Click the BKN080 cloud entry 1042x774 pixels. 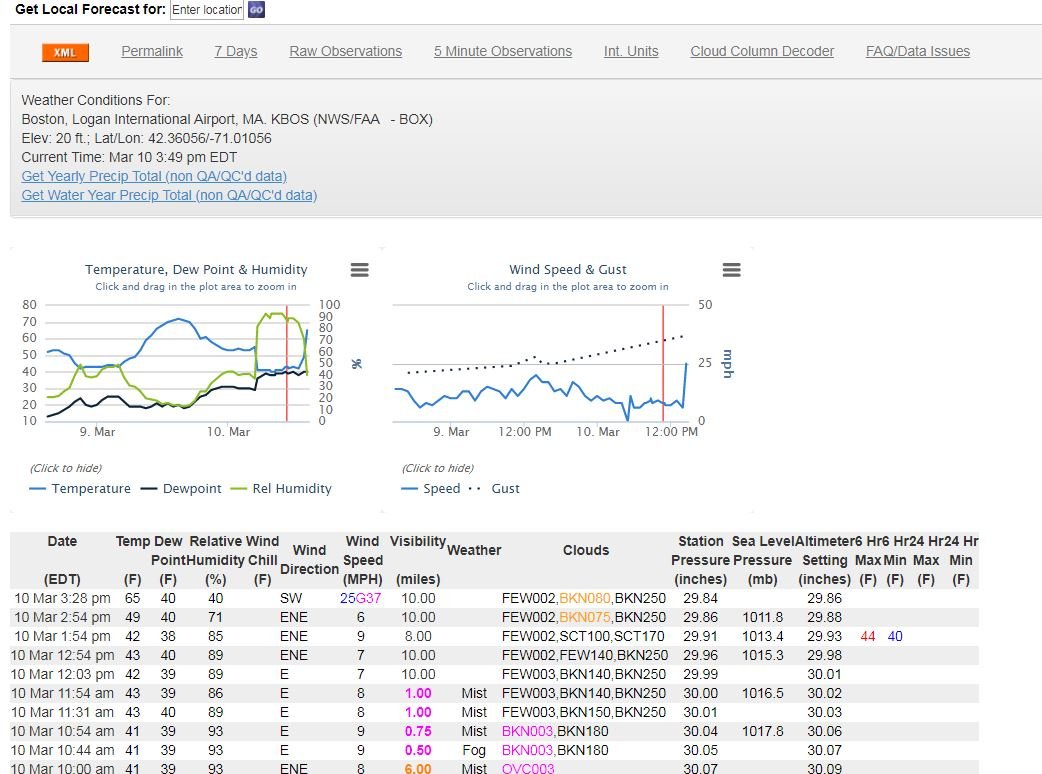coord(585,598)
